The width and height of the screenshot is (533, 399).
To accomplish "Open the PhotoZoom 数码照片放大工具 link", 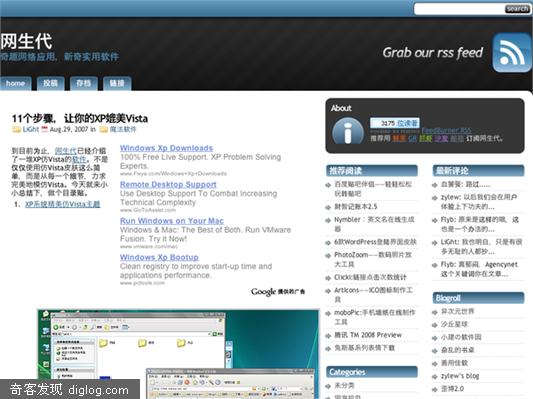I will click(373, 259).
